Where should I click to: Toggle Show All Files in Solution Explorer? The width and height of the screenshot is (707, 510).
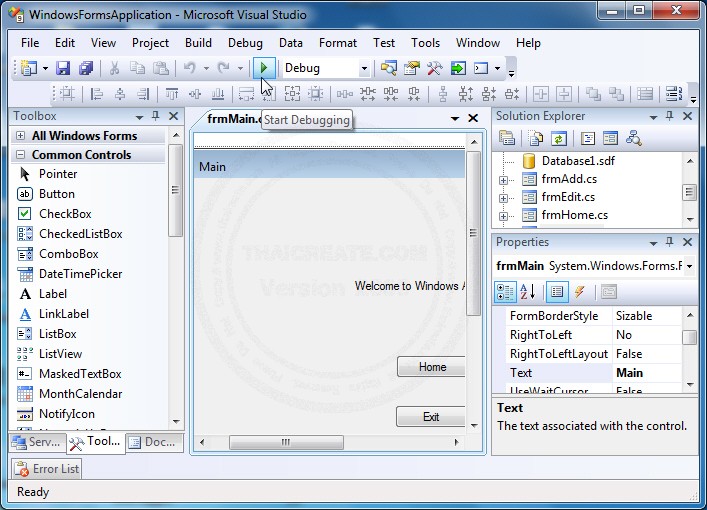tap(536, 138)
